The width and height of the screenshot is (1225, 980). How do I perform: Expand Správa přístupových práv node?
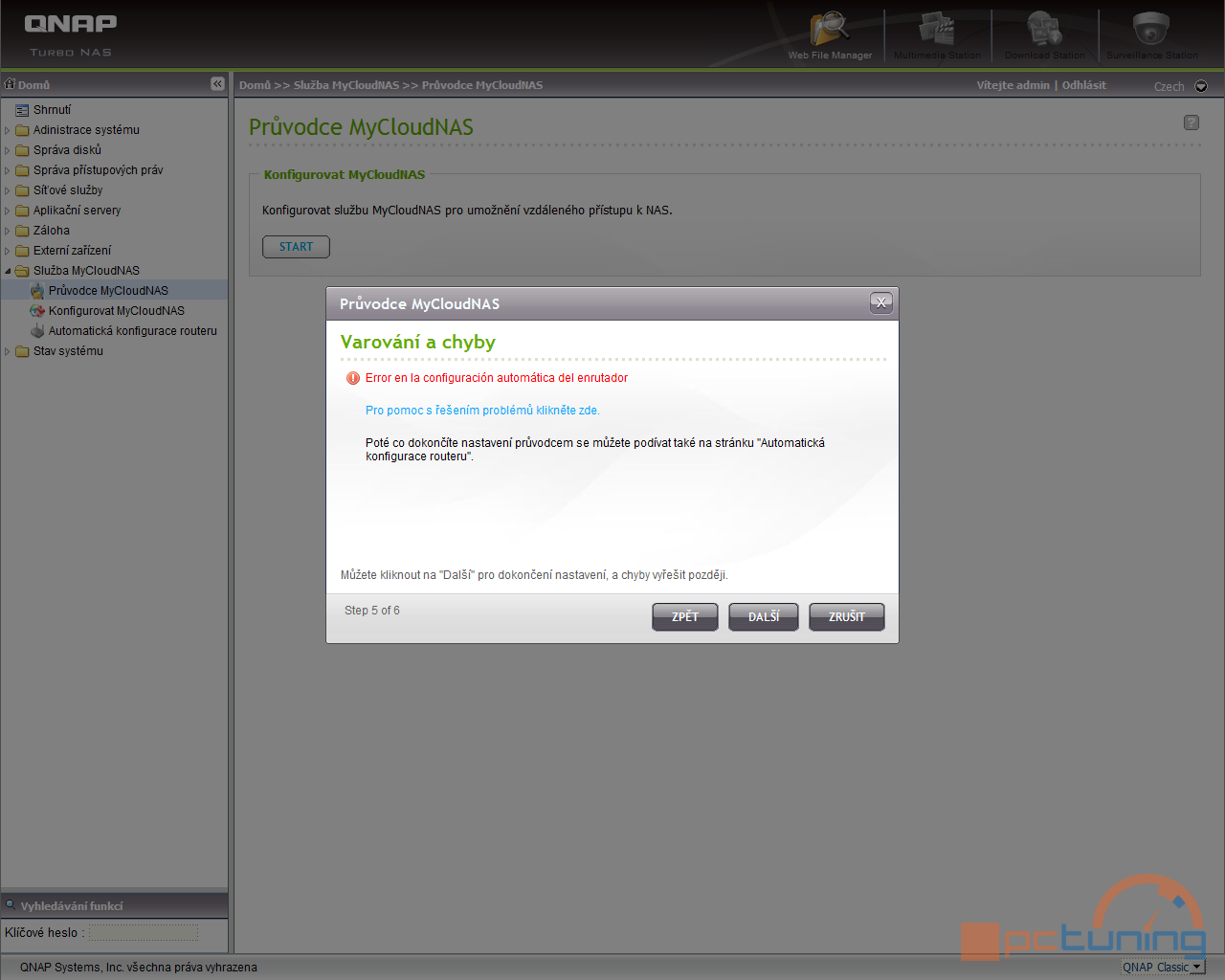[x=8, y=170]
